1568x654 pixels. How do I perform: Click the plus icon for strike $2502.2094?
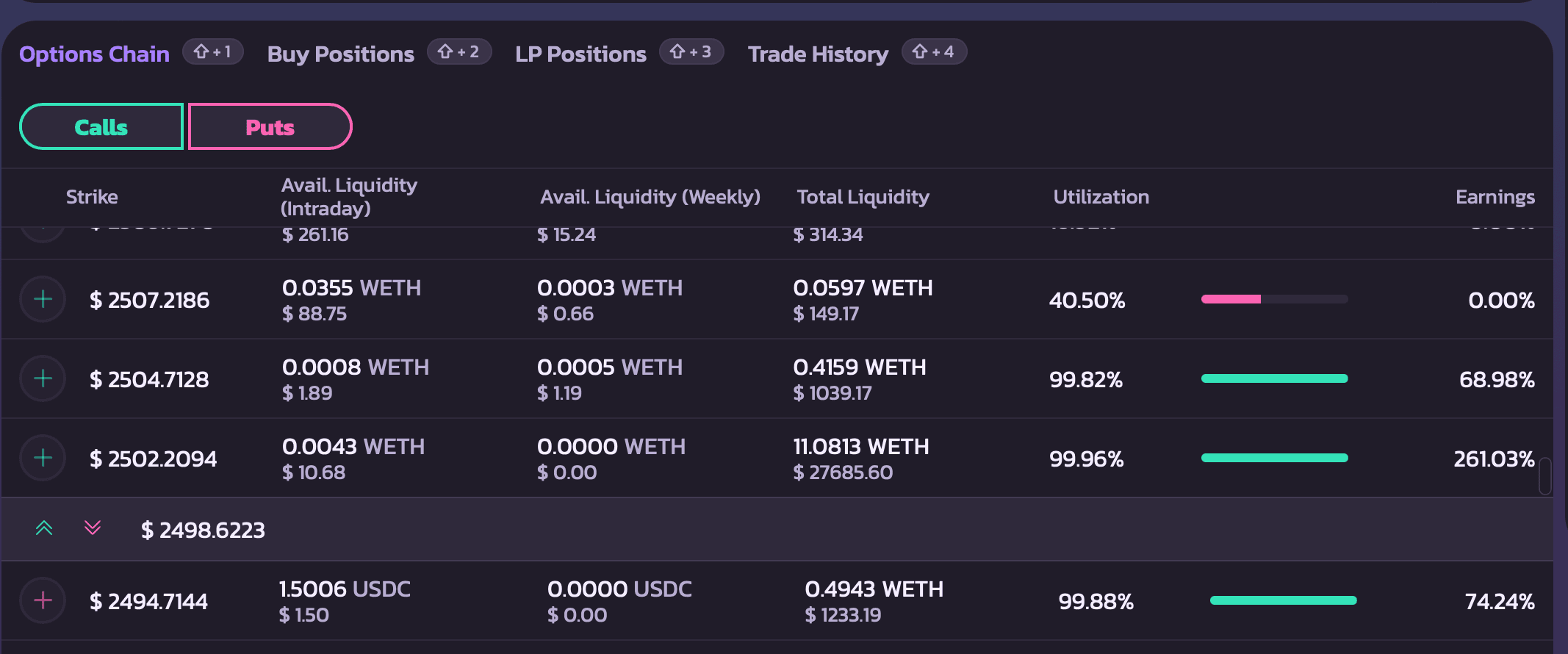coord(43,458)
